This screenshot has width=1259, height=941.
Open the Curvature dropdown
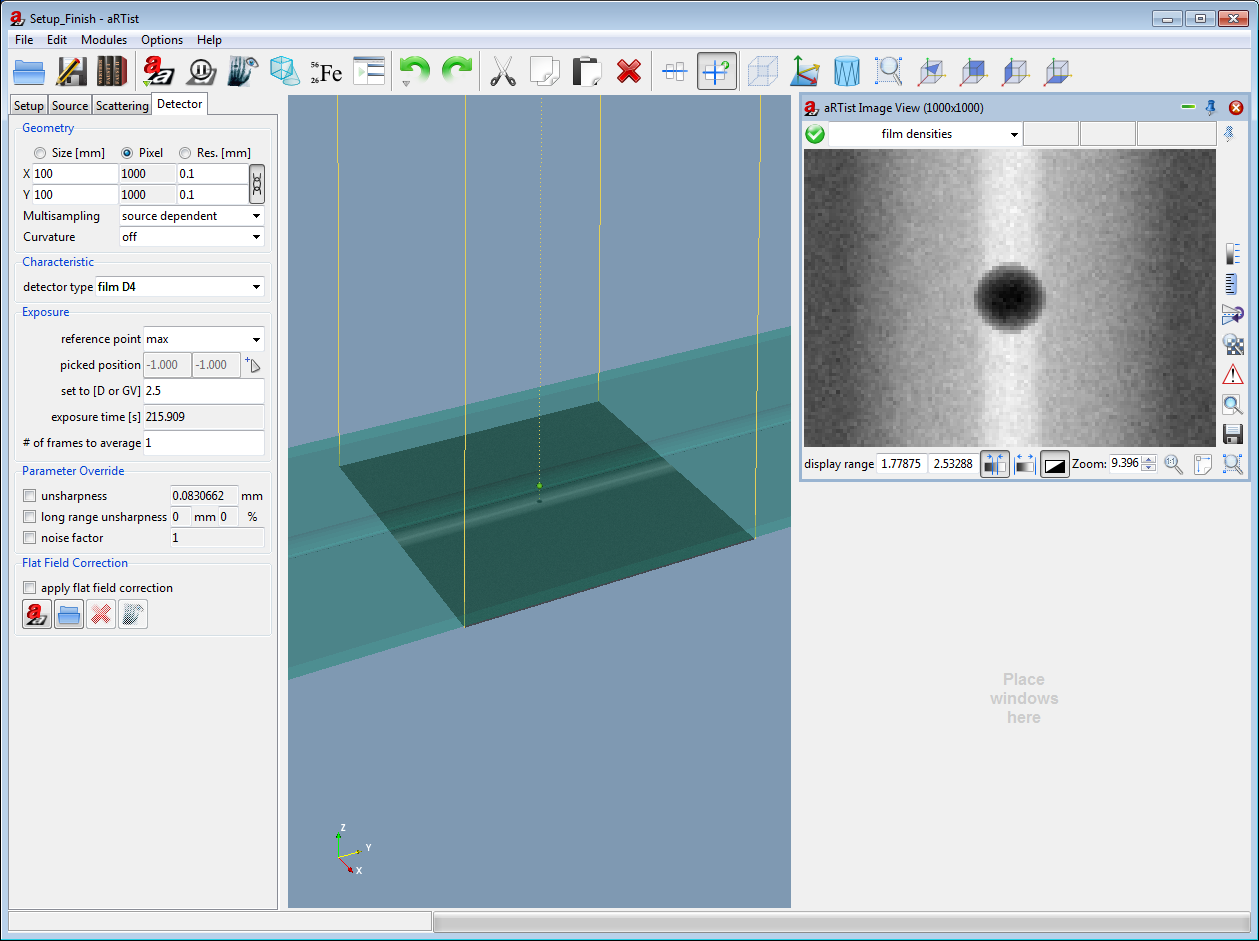coord(191,237)
